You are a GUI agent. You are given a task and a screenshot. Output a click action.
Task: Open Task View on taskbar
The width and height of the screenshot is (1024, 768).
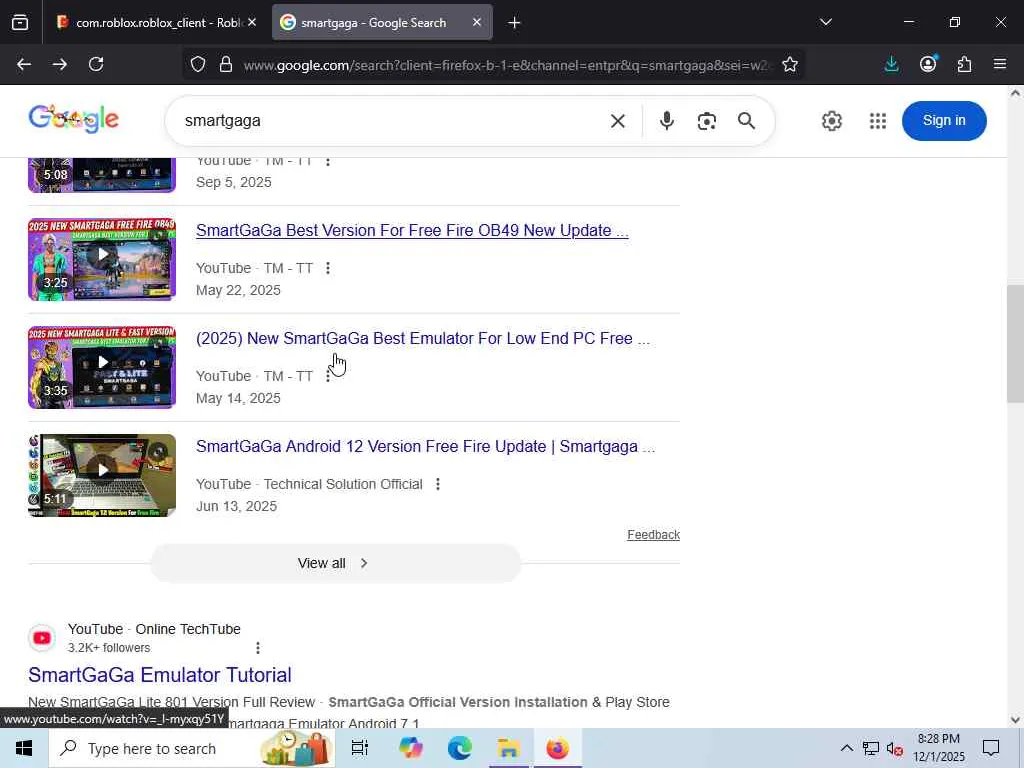tap(360, 748)
